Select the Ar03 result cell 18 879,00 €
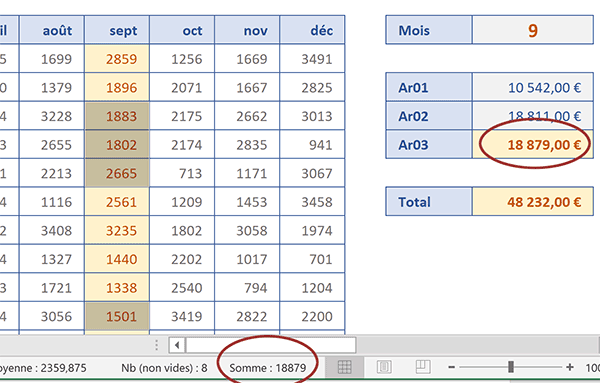This screenshot has width=600, height=383. (x=533, y=145)
